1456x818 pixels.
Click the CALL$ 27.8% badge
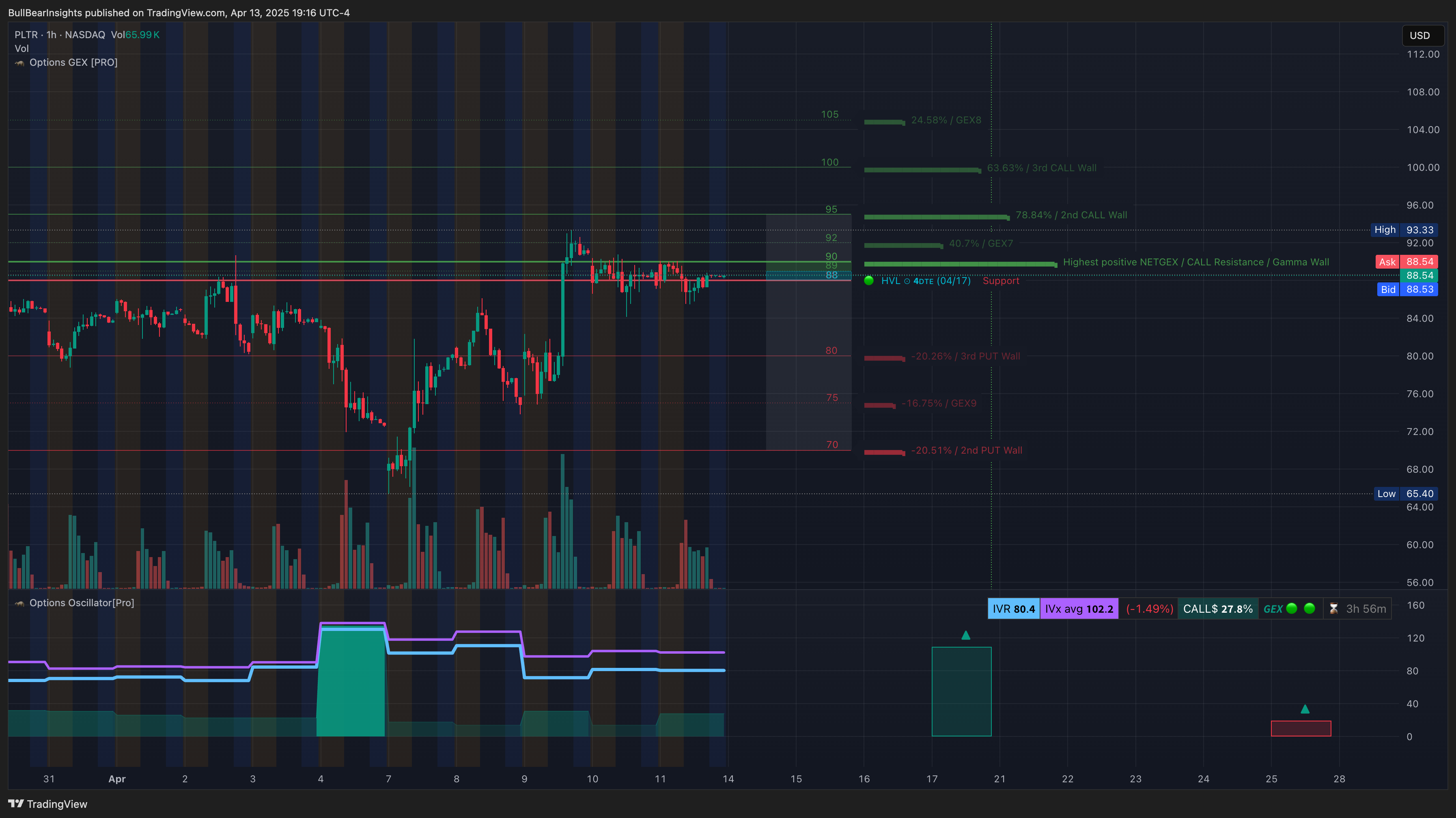1218,609
